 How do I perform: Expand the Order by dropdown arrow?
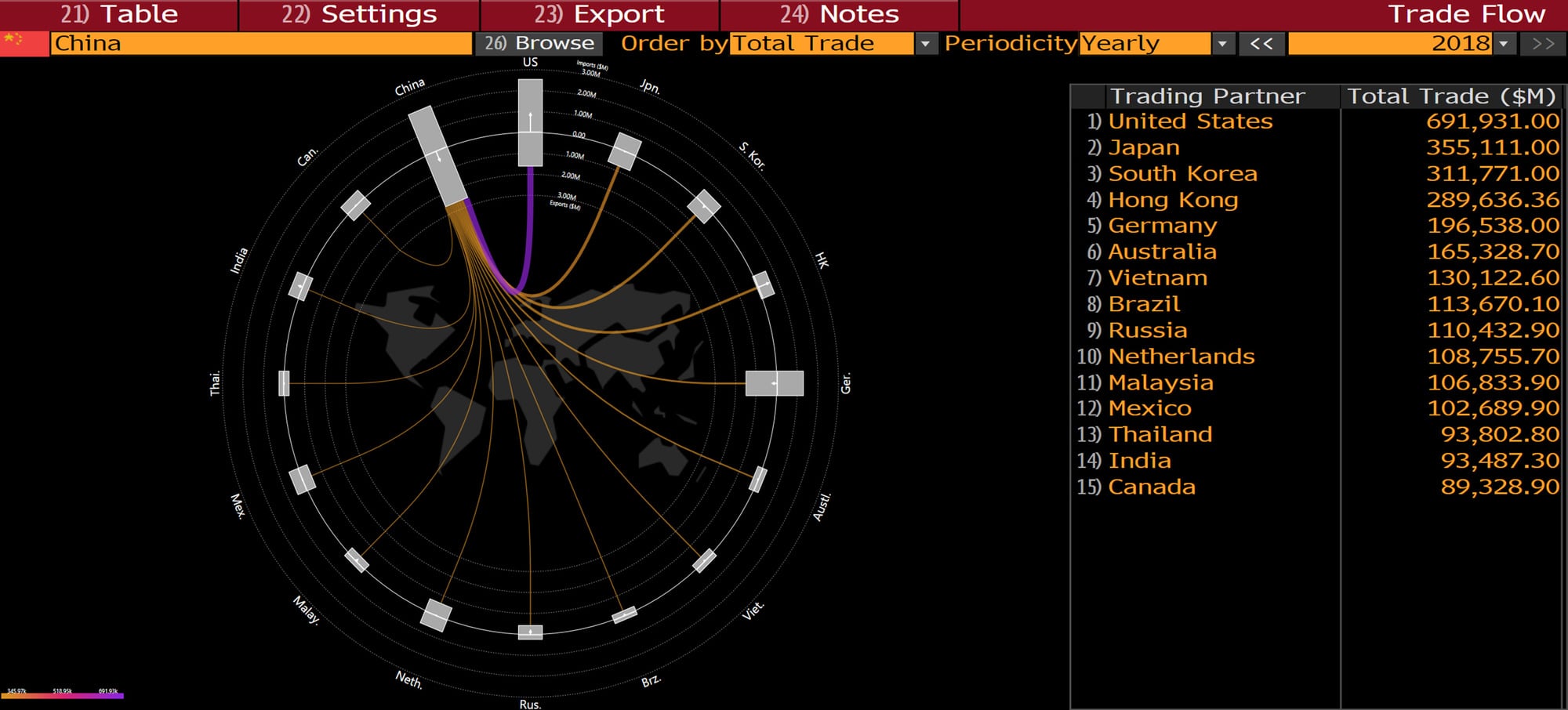(926, 44)
